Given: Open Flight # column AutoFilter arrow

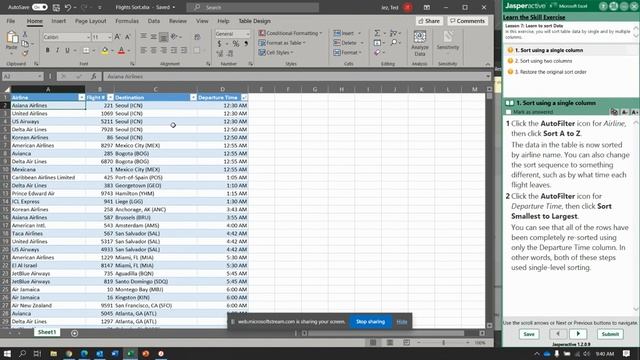Looking at the screenshot, I should (110, 98).
